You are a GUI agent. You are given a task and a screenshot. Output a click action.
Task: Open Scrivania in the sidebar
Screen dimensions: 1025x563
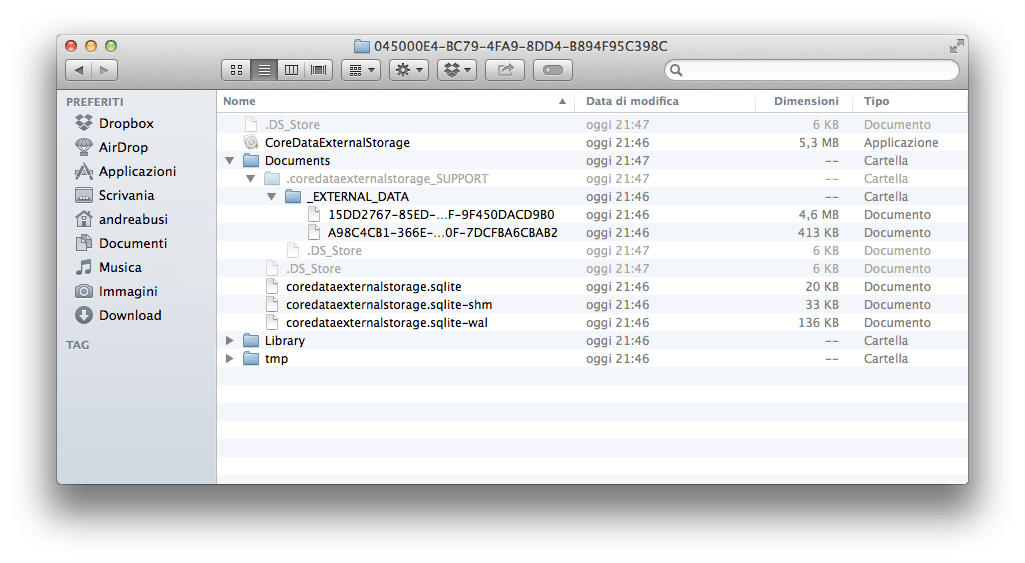(126, 195)
